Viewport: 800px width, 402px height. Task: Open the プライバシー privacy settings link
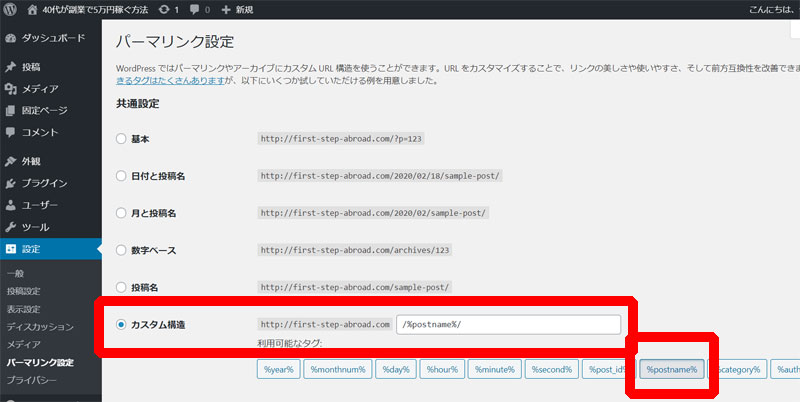34,381
